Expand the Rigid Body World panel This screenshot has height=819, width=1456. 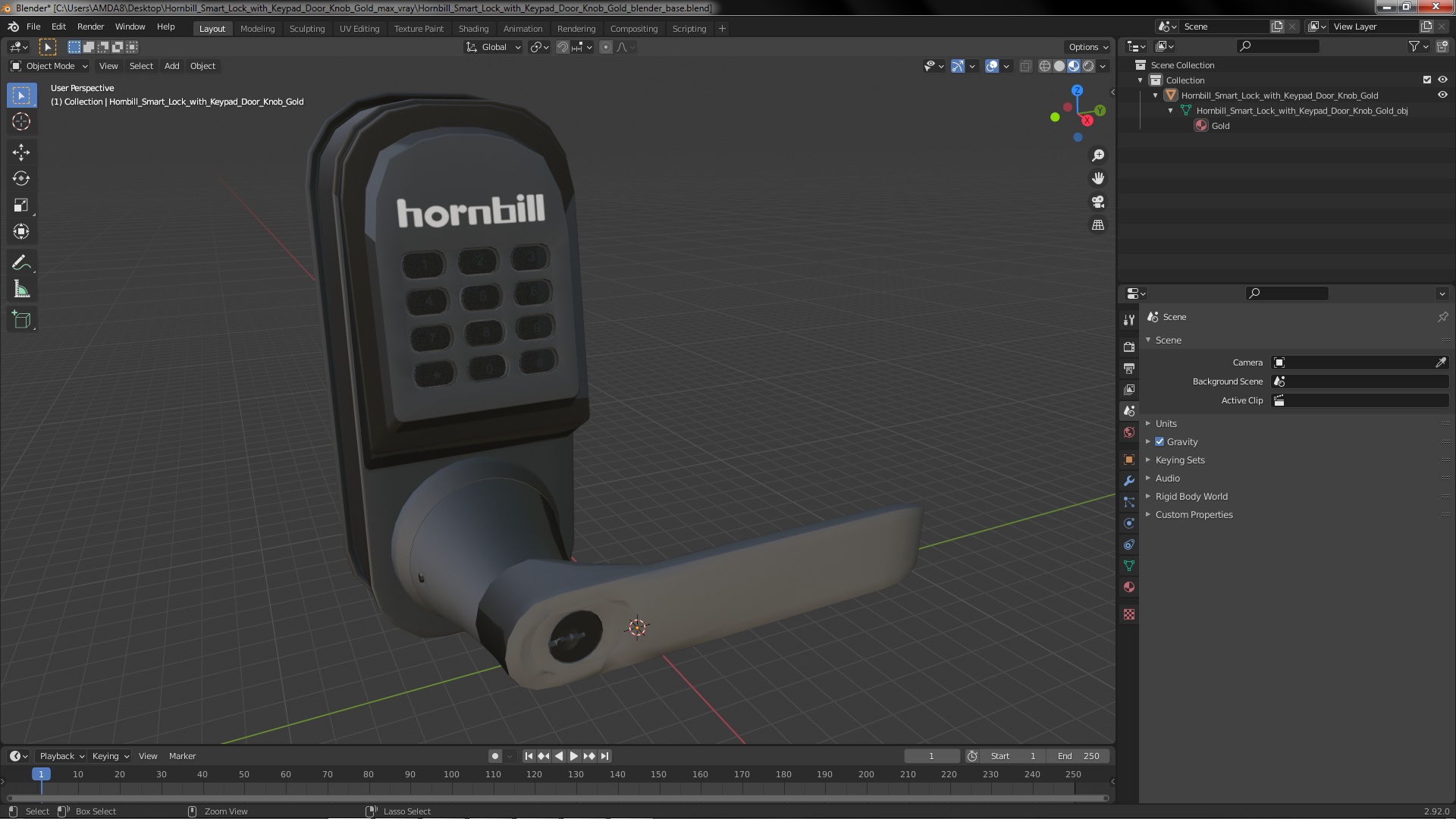click(1191, 496)
